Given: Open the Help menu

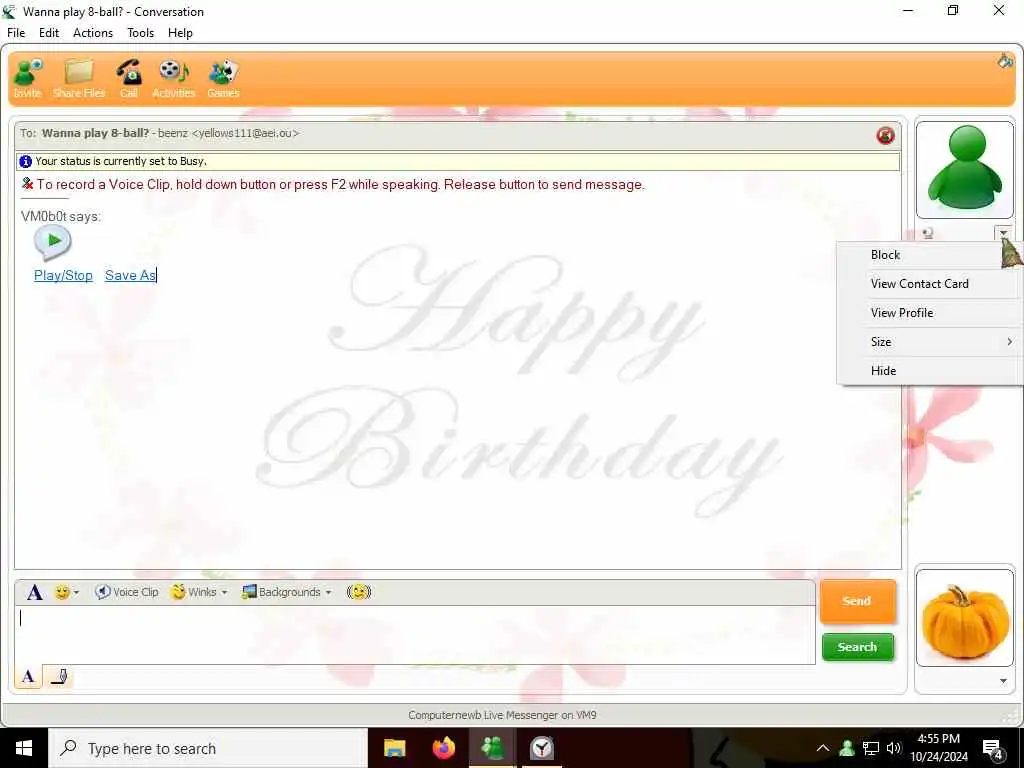Looking at the screenshot, I should click(x=180, y=33).
